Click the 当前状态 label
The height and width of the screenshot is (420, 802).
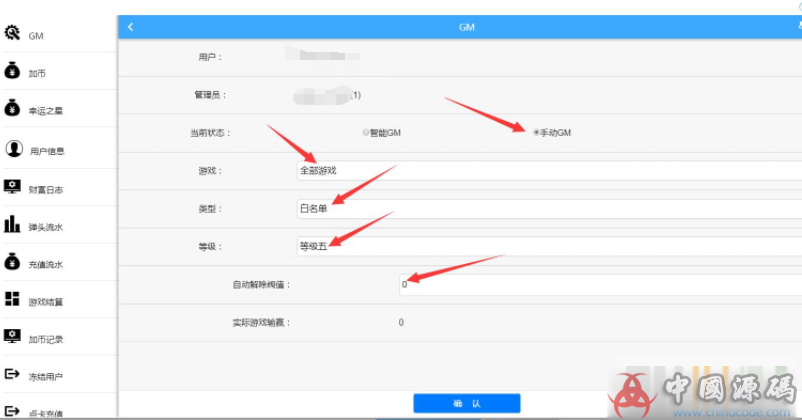click(210, 133)
